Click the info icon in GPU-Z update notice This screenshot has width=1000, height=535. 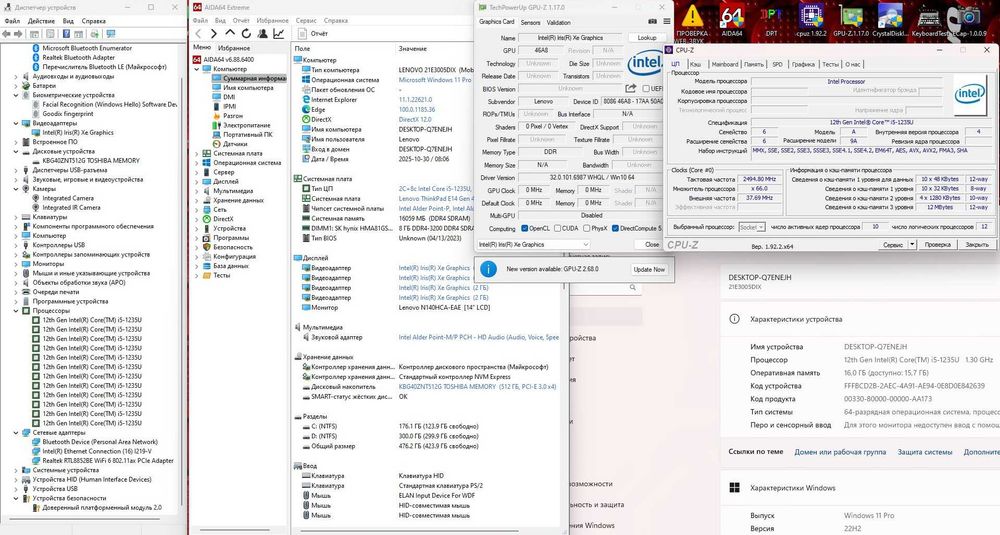coord(489,269)
